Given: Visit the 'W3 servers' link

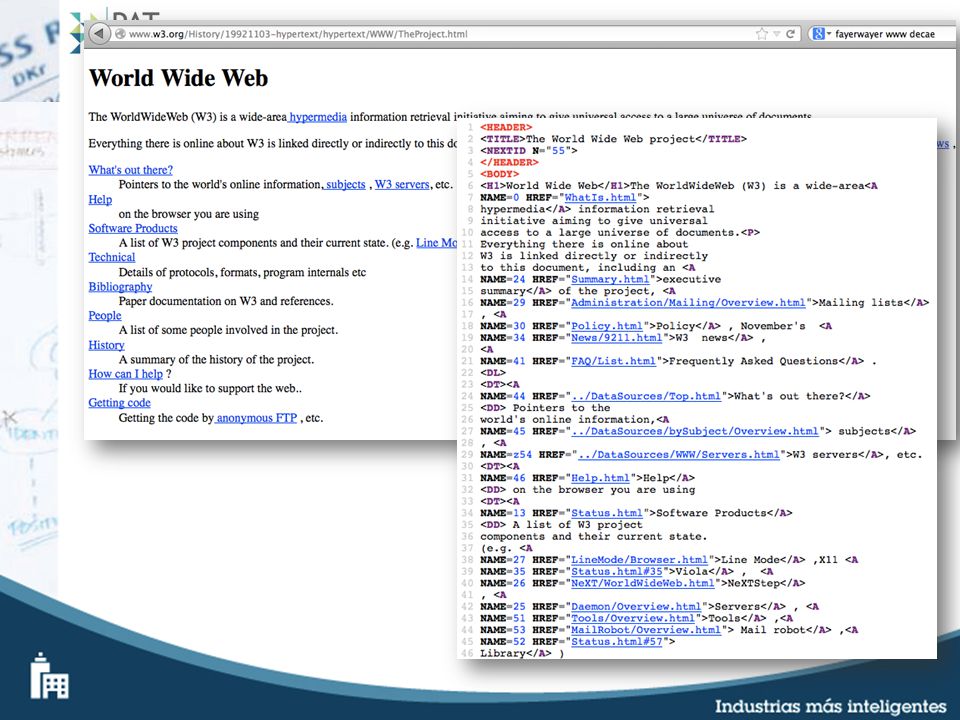Looking at the screenshot, I should [x=402, y=184].
